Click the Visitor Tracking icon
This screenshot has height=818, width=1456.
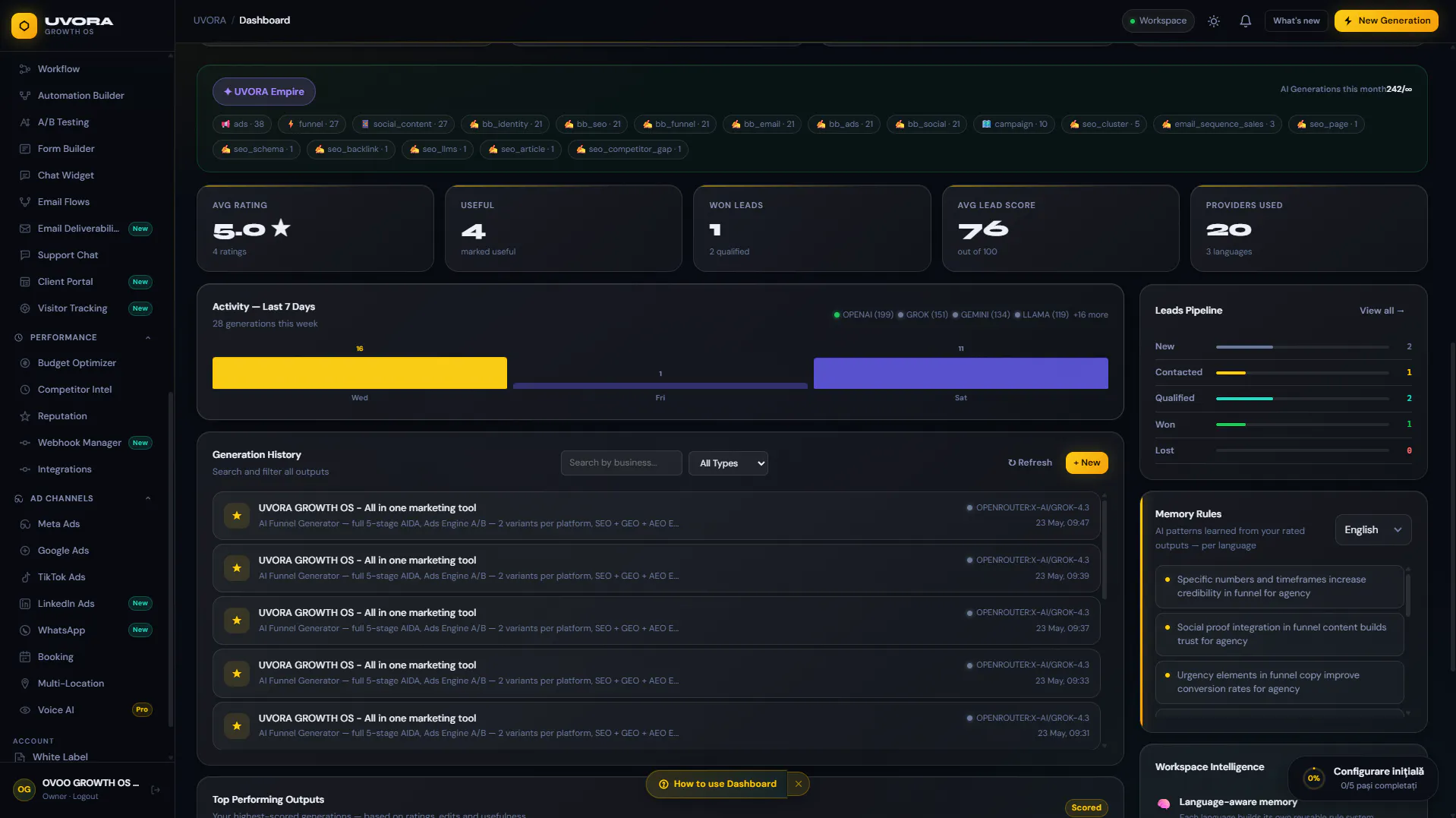pyautogui.click(x=25, y=308)
